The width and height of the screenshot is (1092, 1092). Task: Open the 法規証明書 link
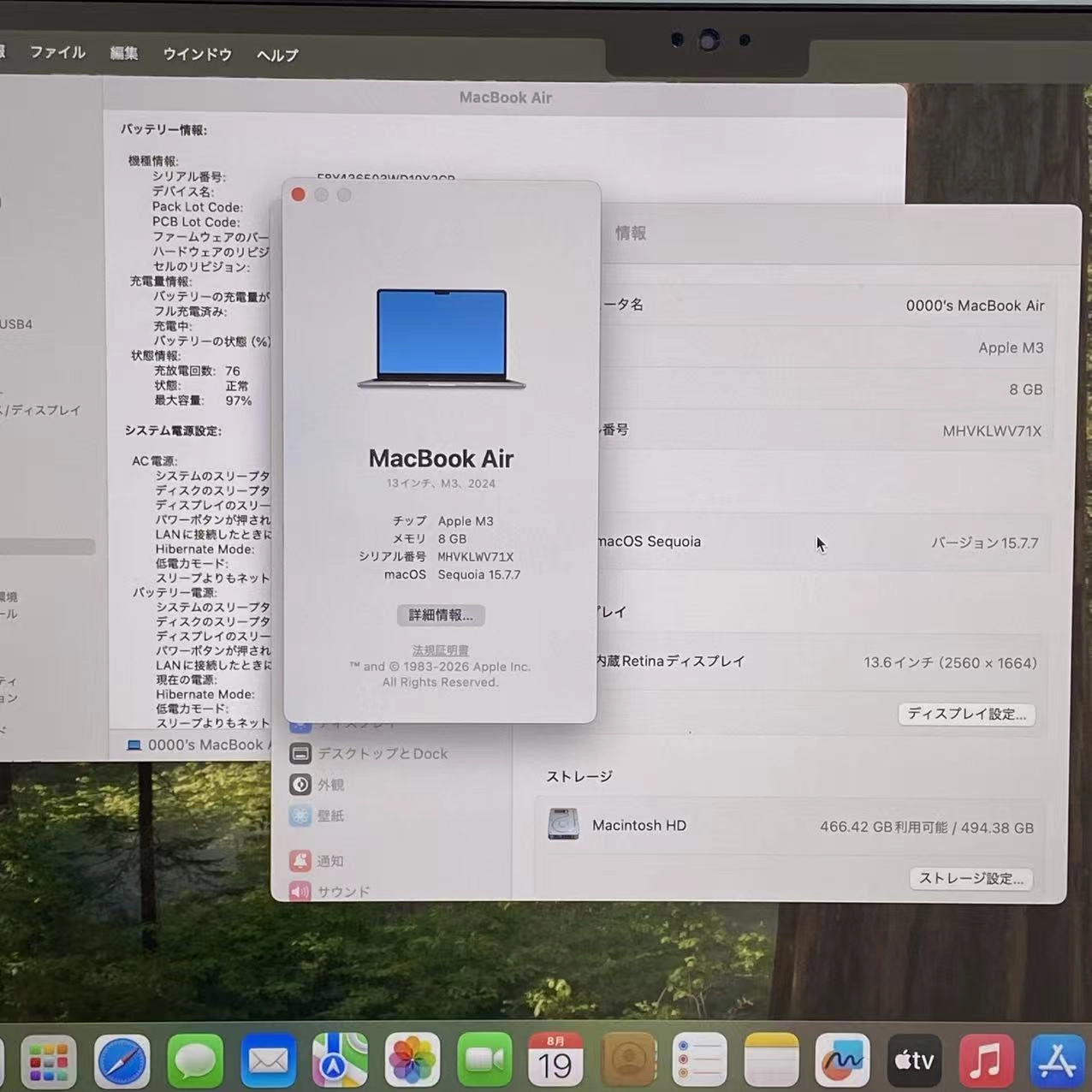440,650
